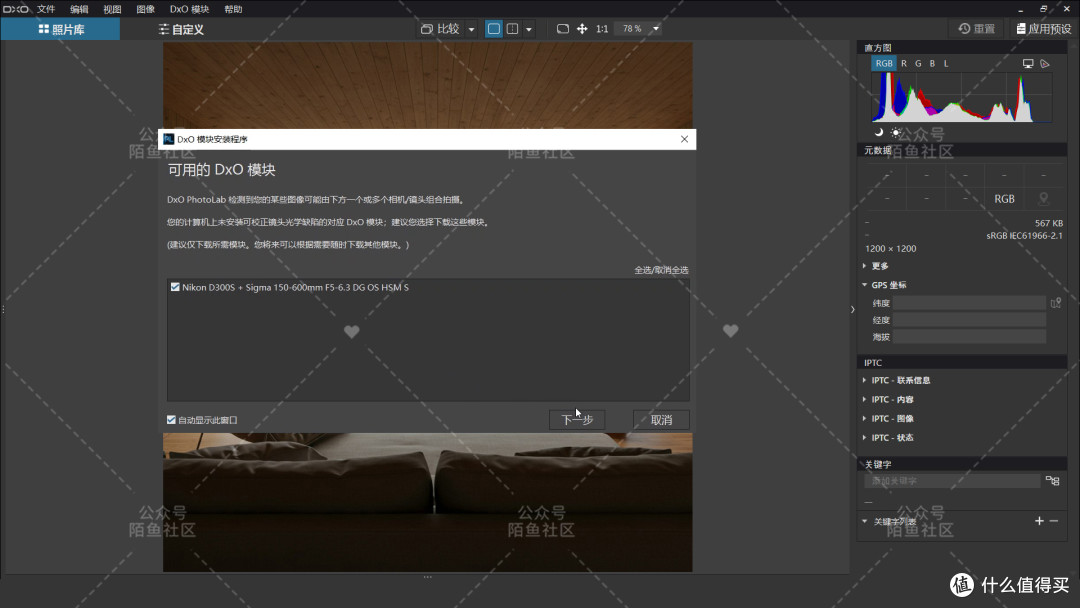Click the 纬度 latitude field

969,303
